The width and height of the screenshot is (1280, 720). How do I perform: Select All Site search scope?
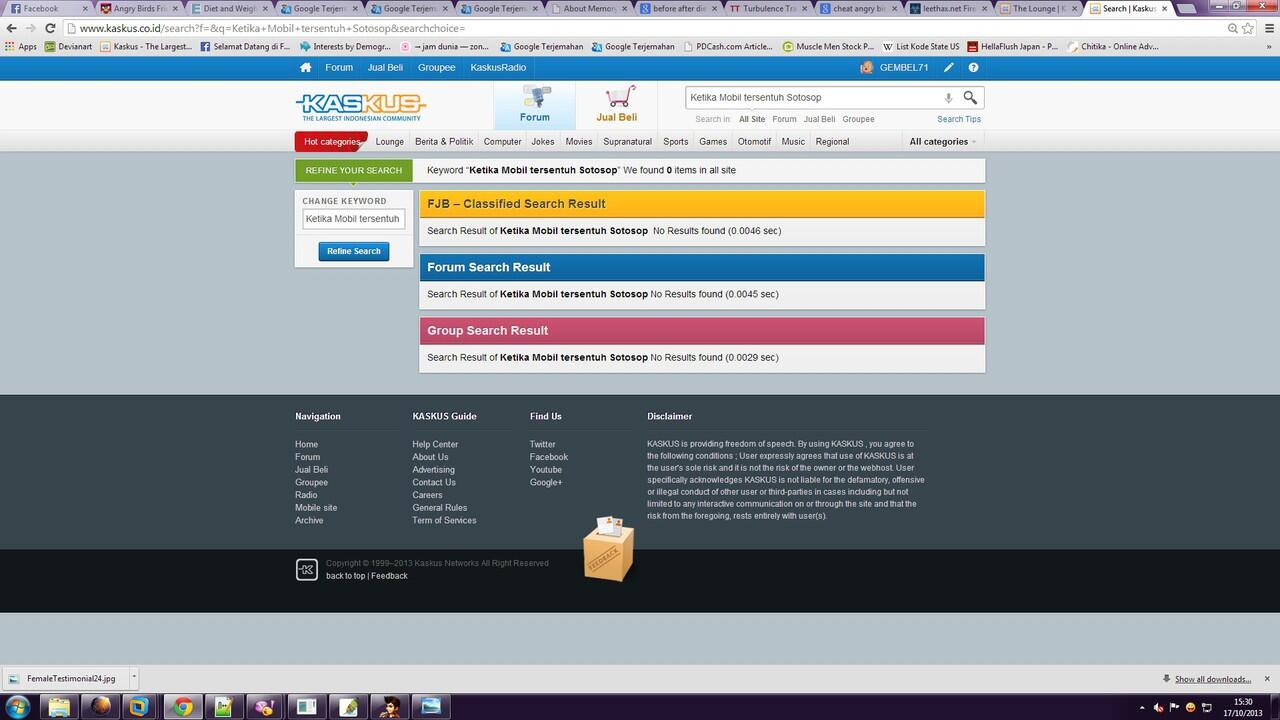pyautogui.click(x=752, y=119)
